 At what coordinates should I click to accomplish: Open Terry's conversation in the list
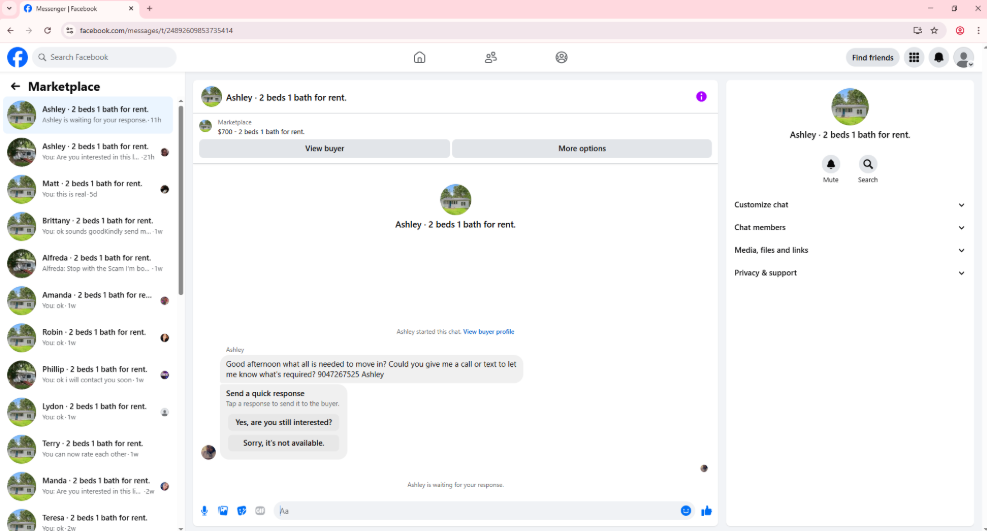[x=88, y=449]
